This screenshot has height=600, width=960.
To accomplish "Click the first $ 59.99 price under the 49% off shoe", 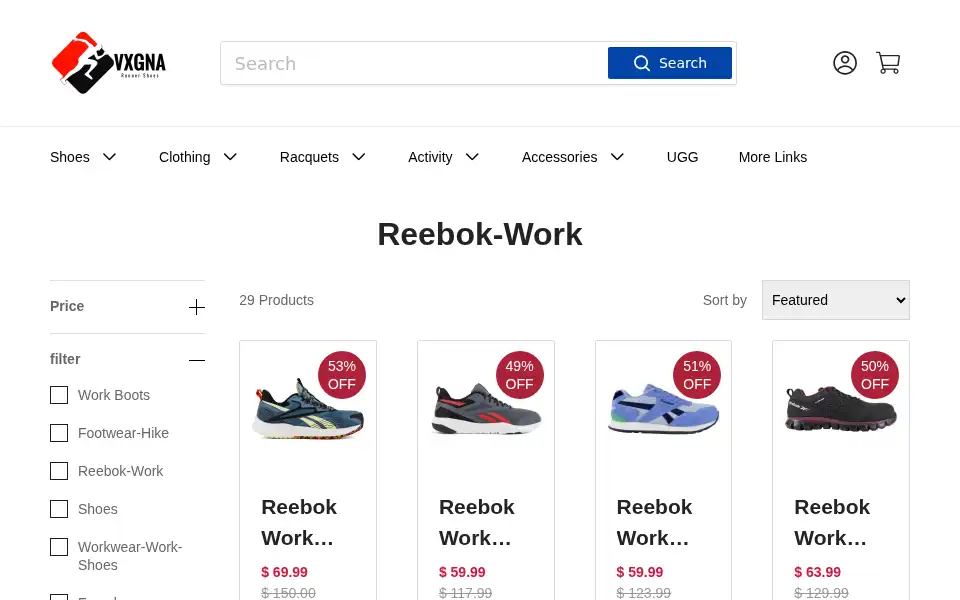I will (462, 572).
